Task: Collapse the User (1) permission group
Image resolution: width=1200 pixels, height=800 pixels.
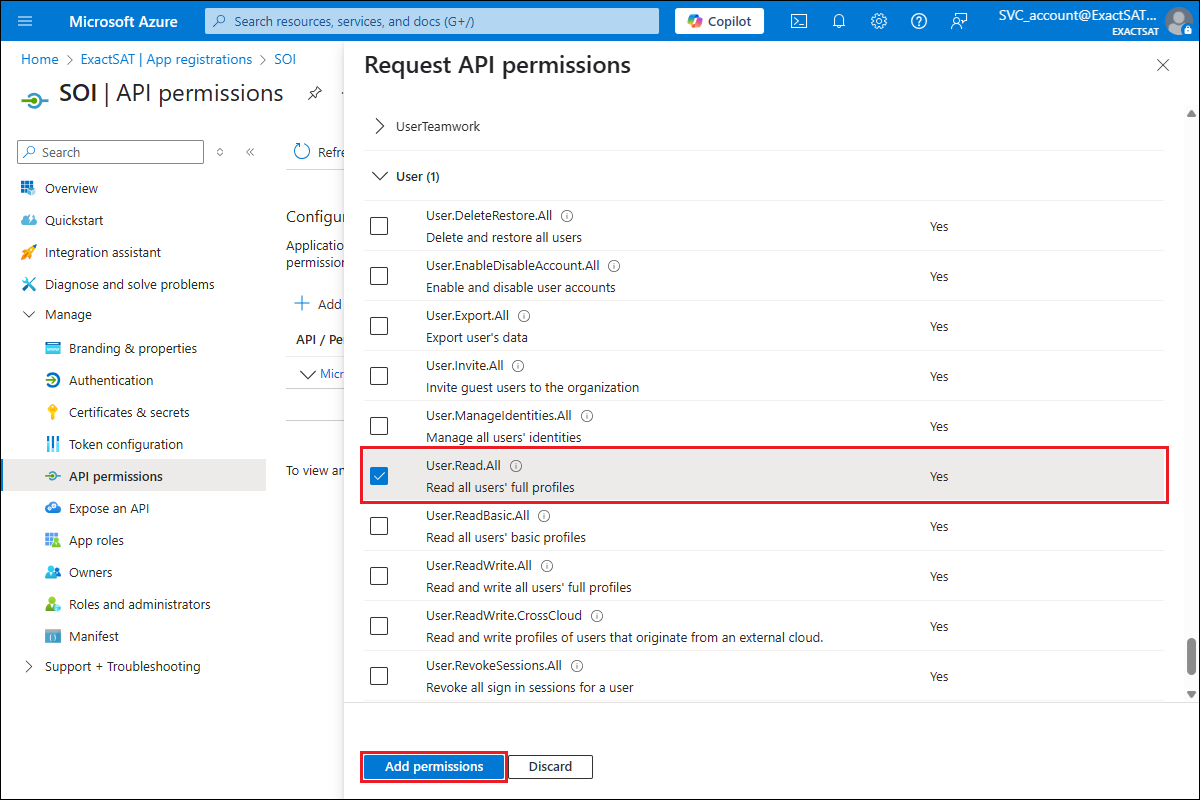Action: (380, 176)
